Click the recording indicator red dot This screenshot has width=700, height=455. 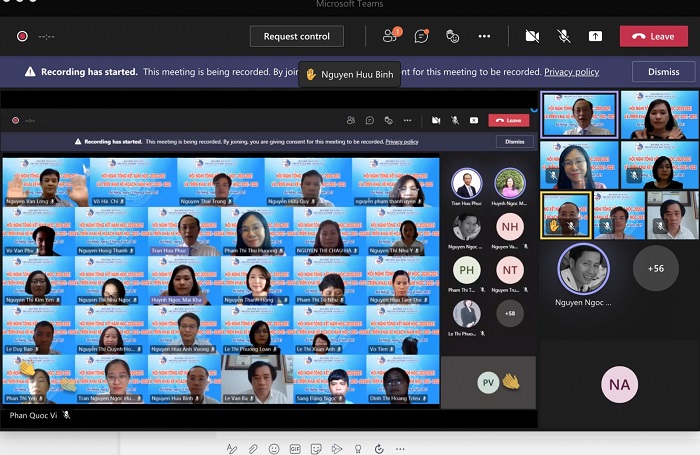(22, 37)
